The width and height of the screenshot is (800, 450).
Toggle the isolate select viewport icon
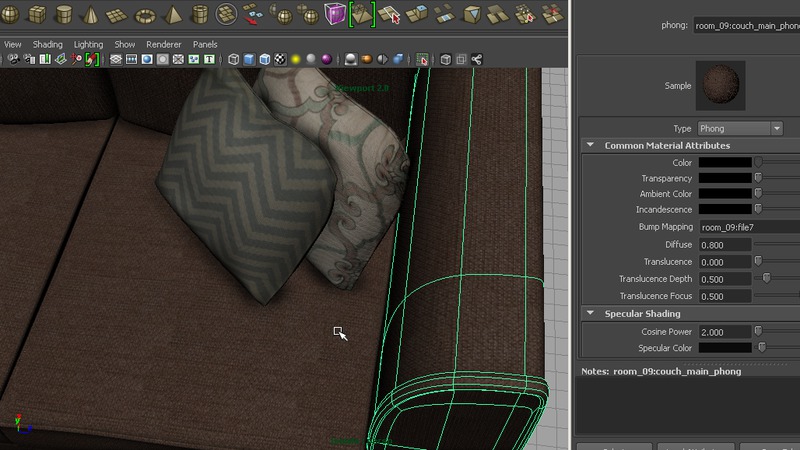(423, 60)
